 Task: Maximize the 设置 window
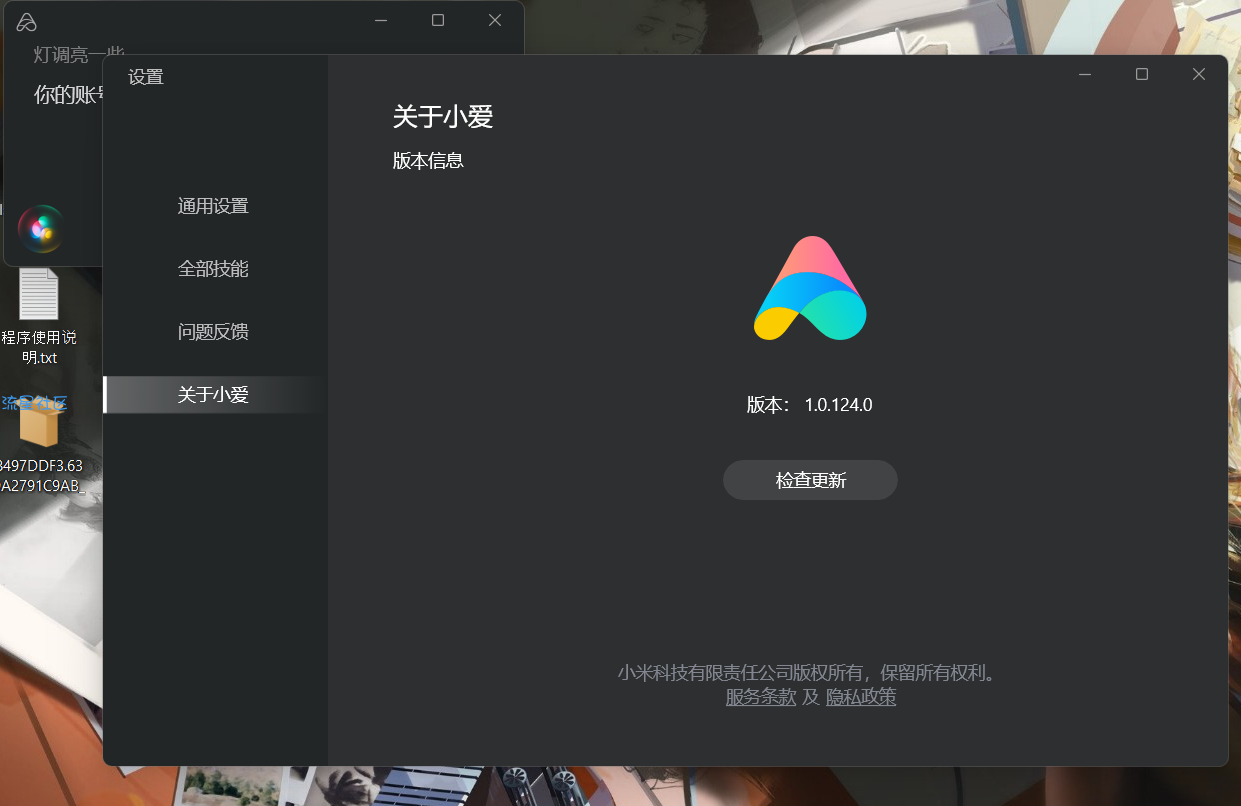tap(1142, 74)
